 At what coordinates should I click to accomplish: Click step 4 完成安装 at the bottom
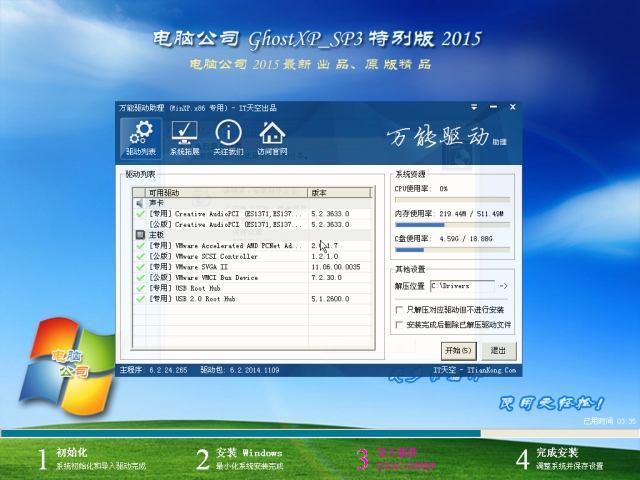[559, 459]
